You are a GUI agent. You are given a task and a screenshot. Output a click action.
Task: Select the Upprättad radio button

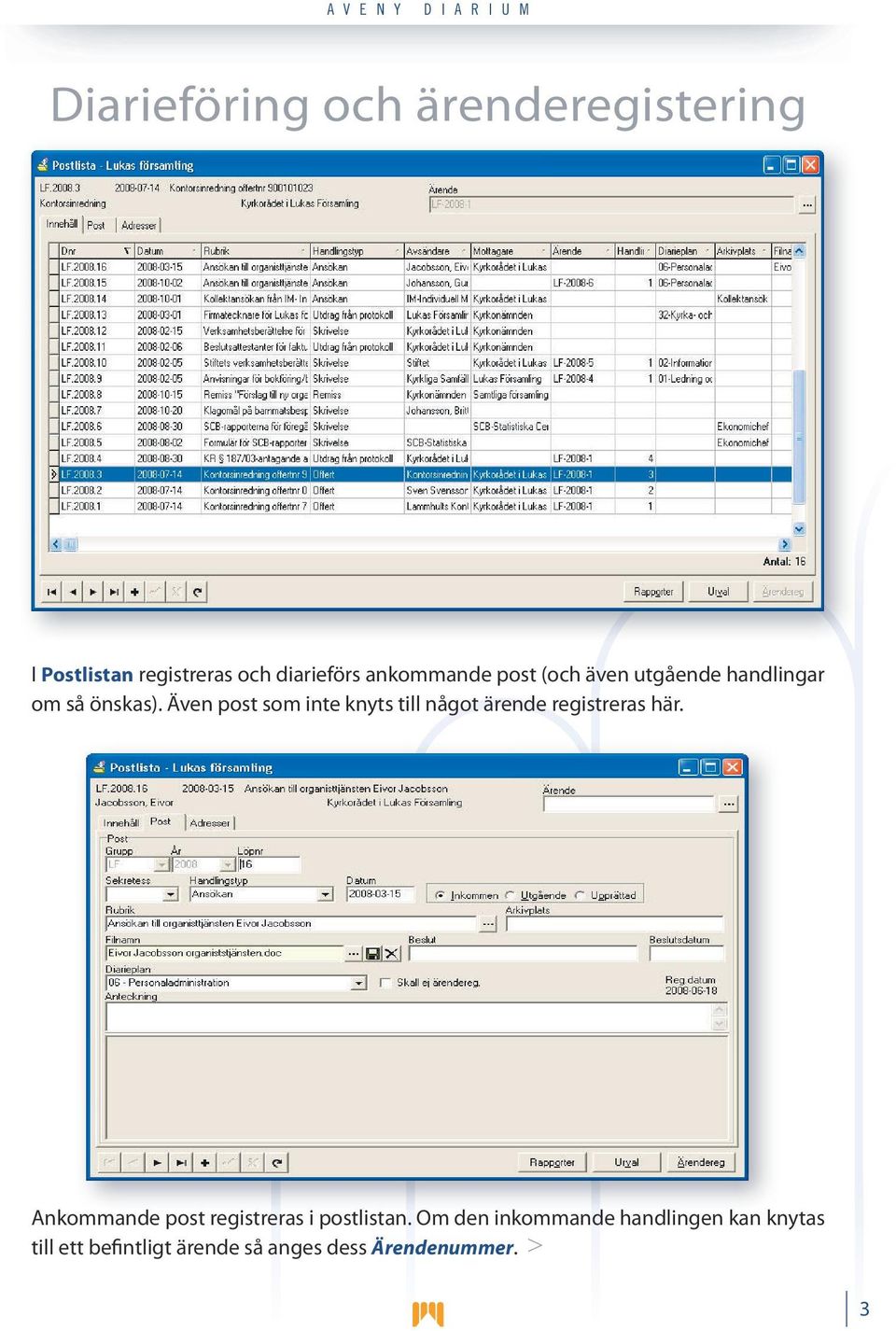coord(580,895)
